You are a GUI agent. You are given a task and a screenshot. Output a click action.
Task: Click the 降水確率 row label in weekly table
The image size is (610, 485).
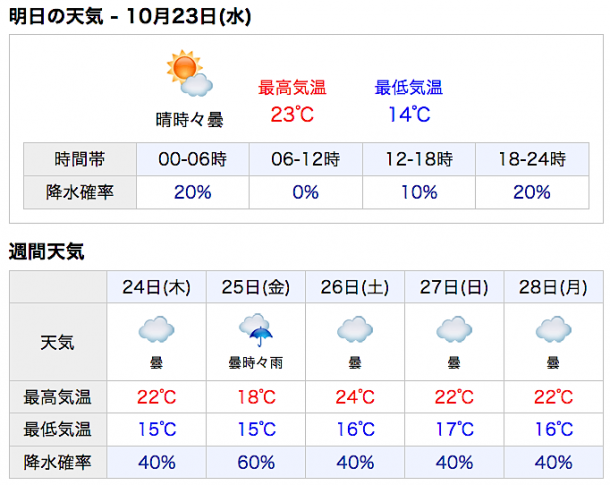tap(57, 462)
